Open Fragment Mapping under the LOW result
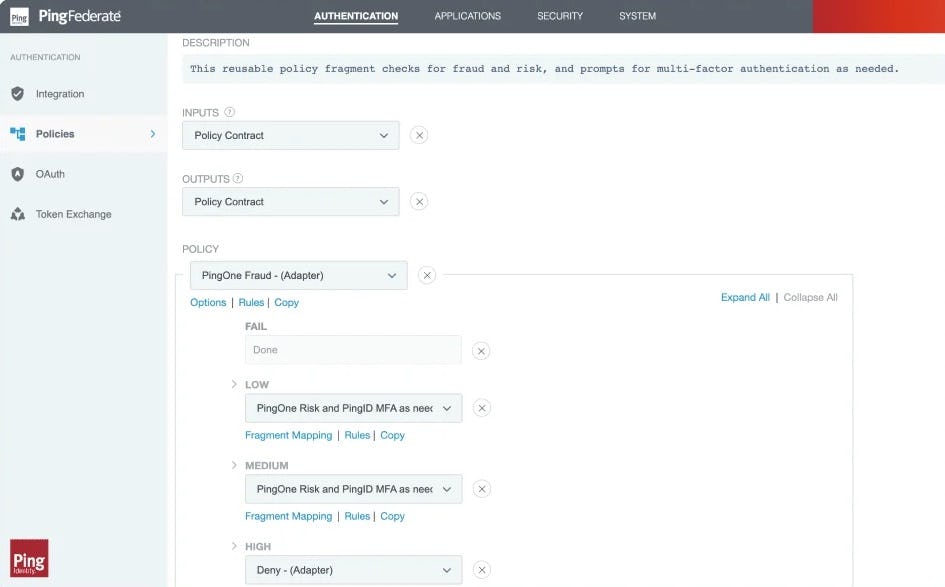 tap(287, 435)
